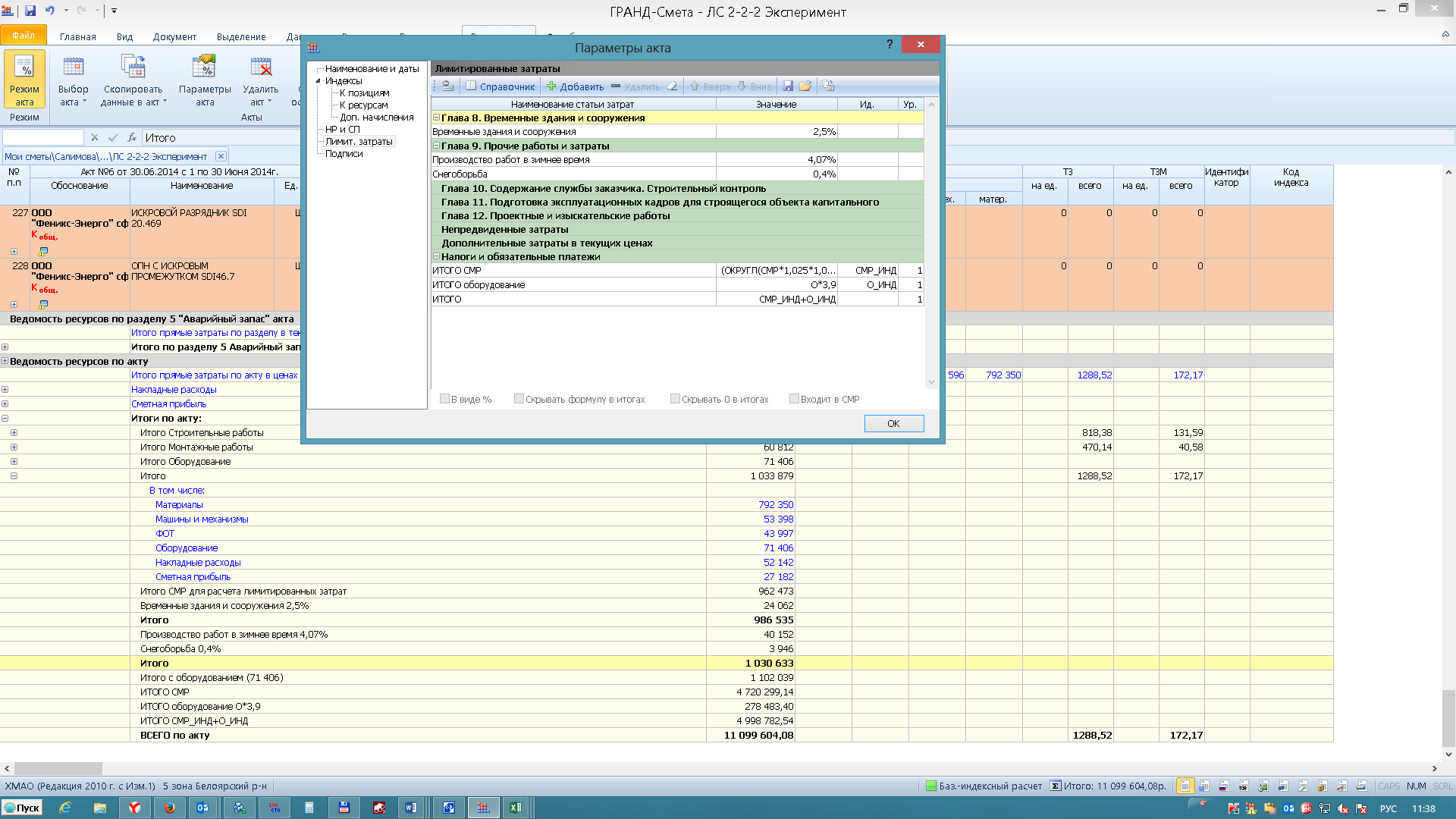Click the open folder icon in the dialog toolbar
The width and height of the screenshot is (1456, 819).
coord(805,86)
